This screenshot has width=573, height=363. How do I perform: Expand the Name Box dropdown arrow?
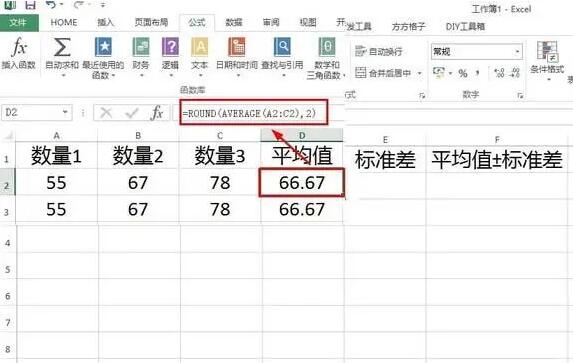pyautogui.click(x=65, y=112)
